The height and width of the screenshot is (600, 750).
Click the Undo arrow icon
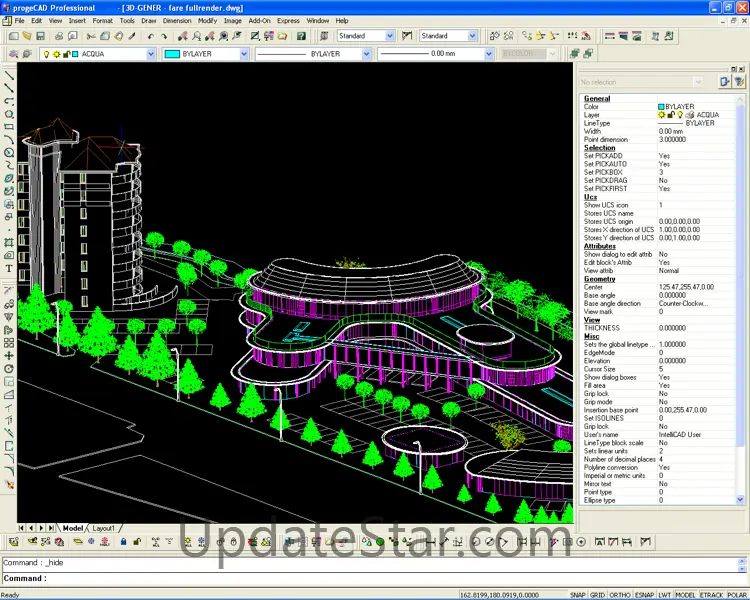point(151,36)
